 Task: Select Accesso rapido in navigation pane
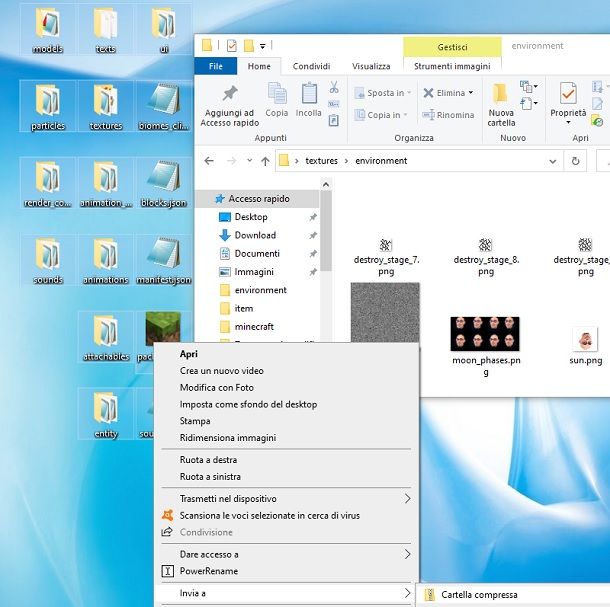point(258,198)
